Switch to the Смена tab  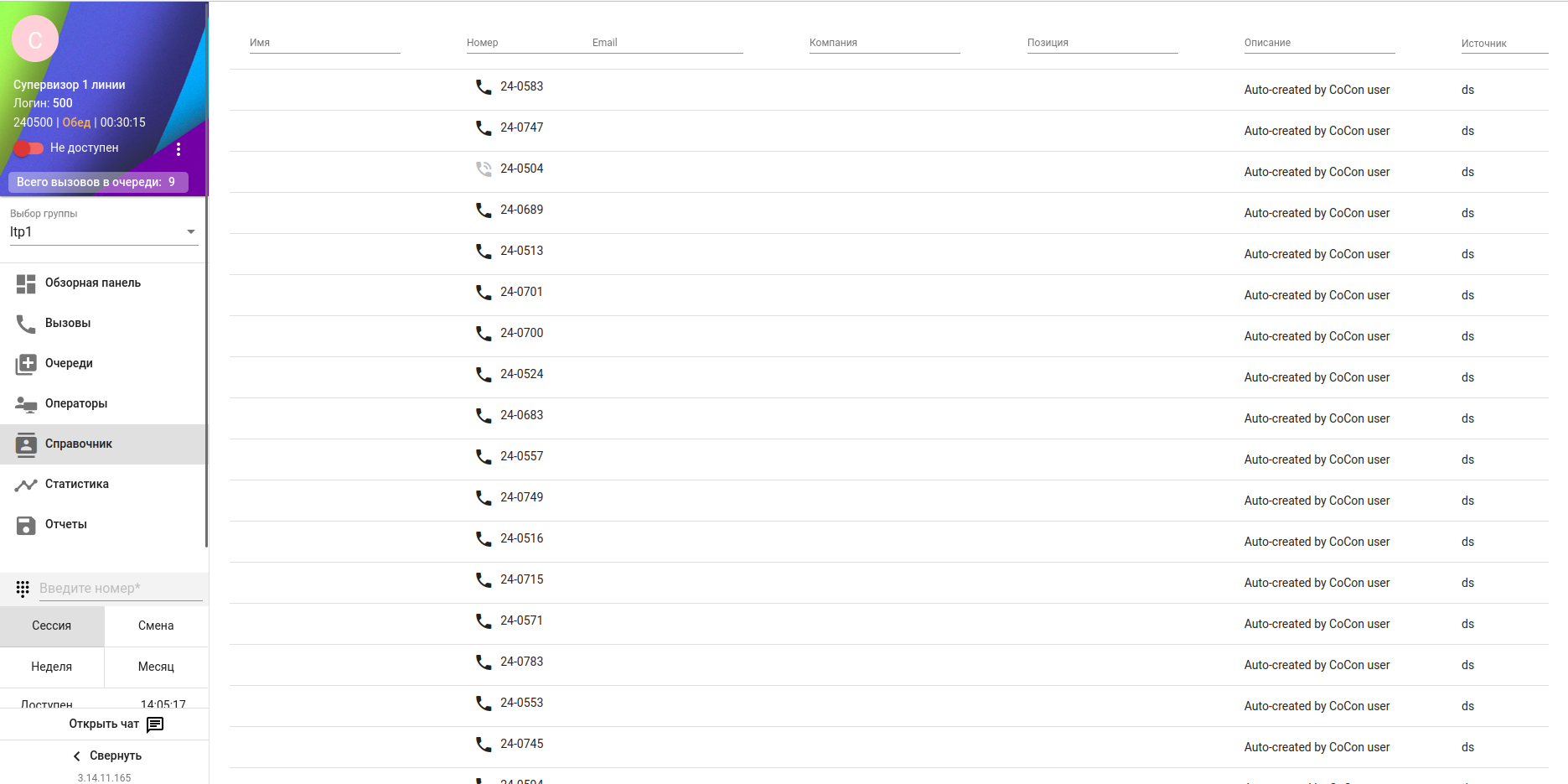tap(156, 626)
